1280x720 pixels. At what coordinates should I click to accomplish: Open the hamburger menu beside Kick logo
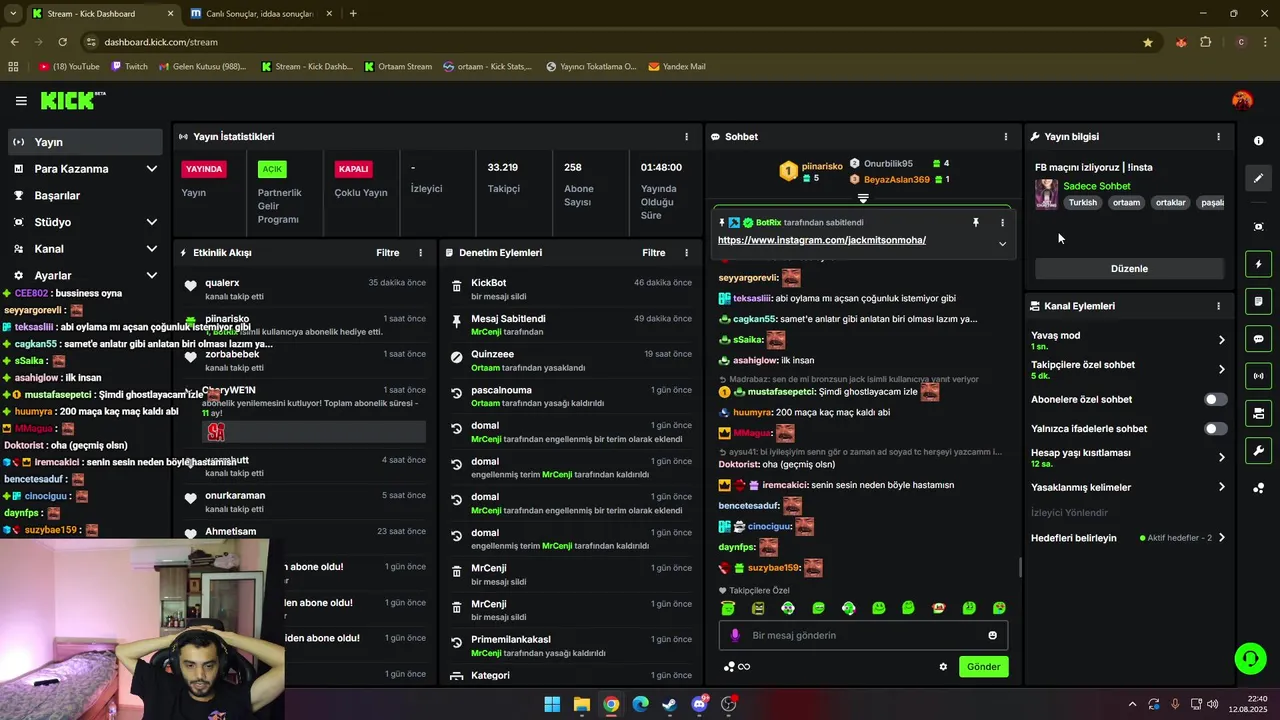[21, 101]
